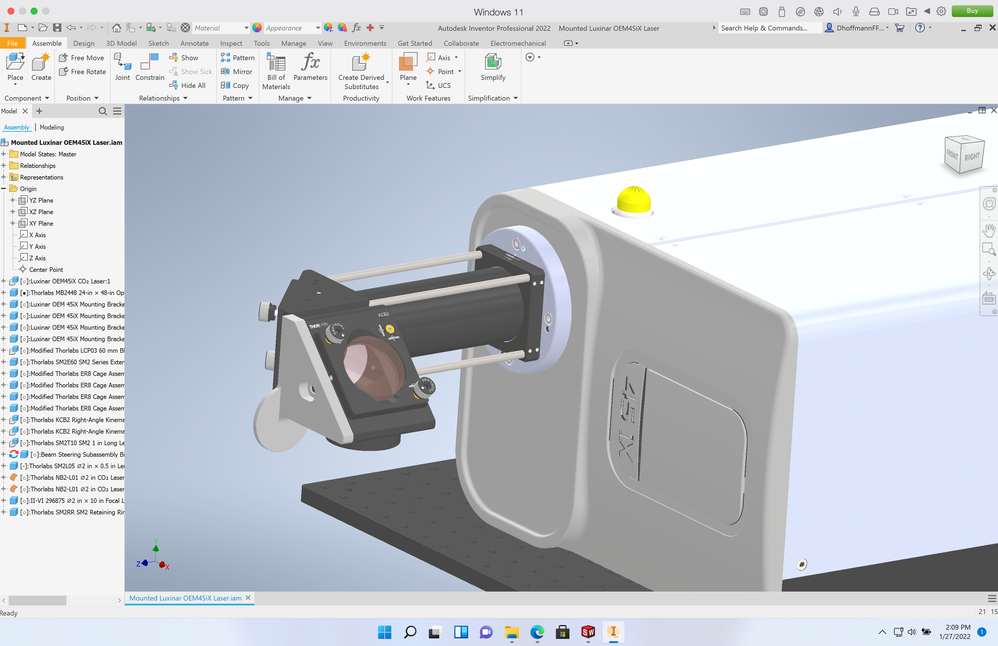Click the Home view icon in quick access toolbar
The height and width of the screenshot is (646, 998).
116,28
